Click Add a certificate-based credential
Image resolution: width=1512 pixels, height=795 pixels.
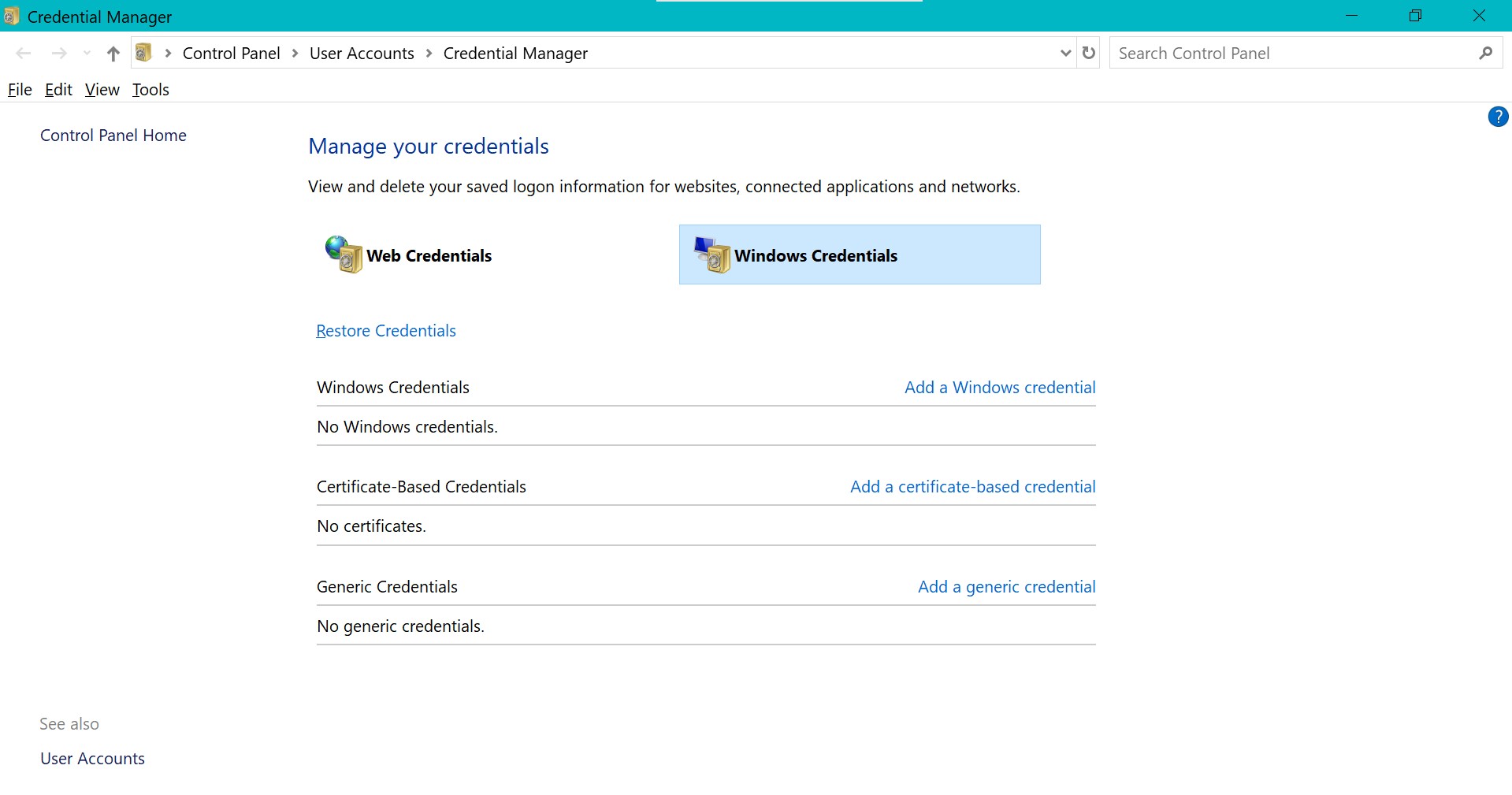coord(973,487)
